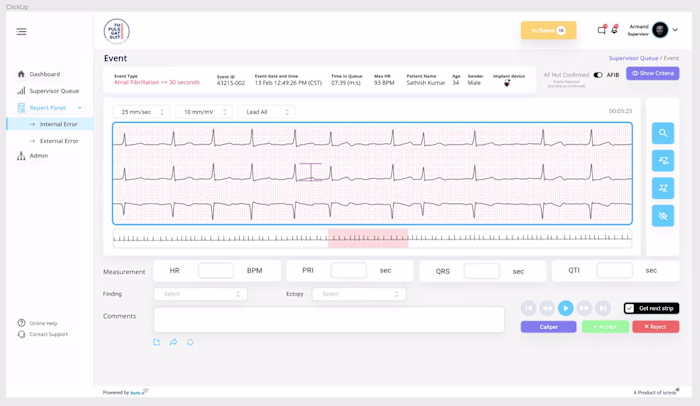This screenshot has height=406, width=700.
Task: Click patient name Sathish Kumar
Action: tap(426, 83)
